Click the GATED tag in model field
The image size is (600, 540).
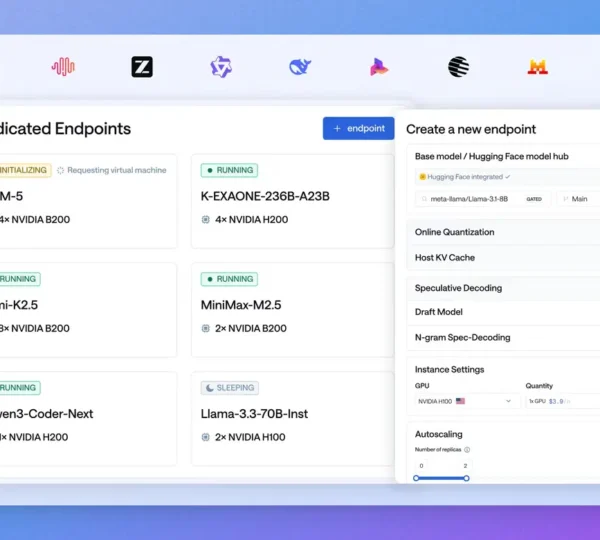[534, 199]
